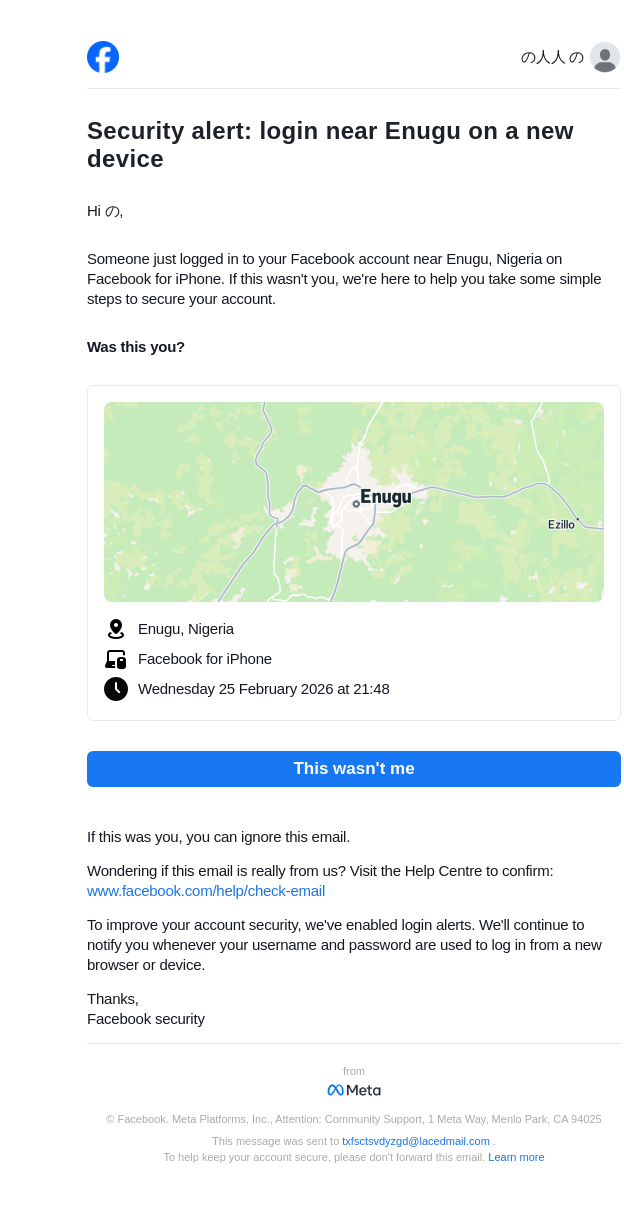Click the "Facebook for iPhone" device text
The width and height of the screenshot is (624, 1213).
pyautogui.click(x=205, y=659)
